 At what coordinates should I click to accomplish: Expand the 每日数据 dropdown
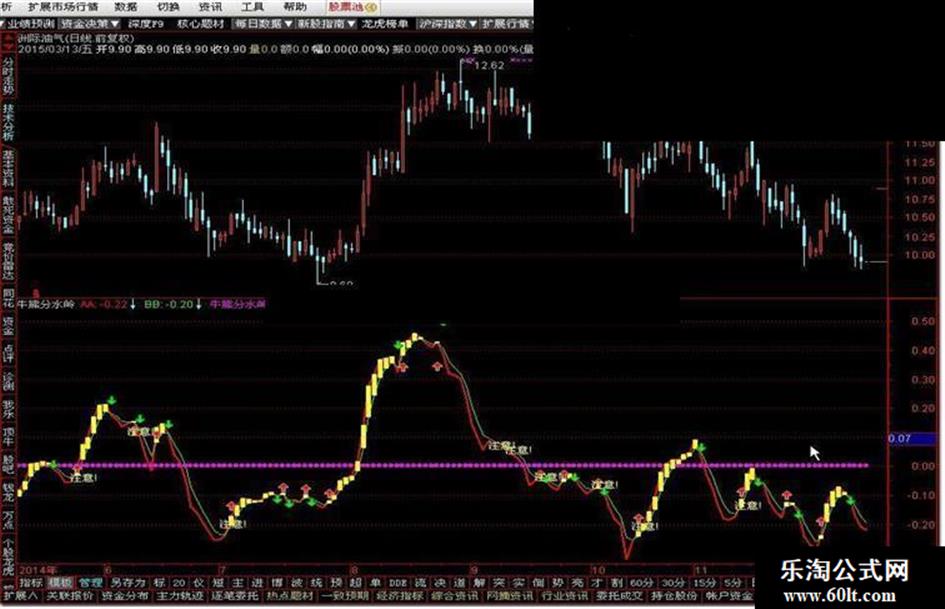263,24
